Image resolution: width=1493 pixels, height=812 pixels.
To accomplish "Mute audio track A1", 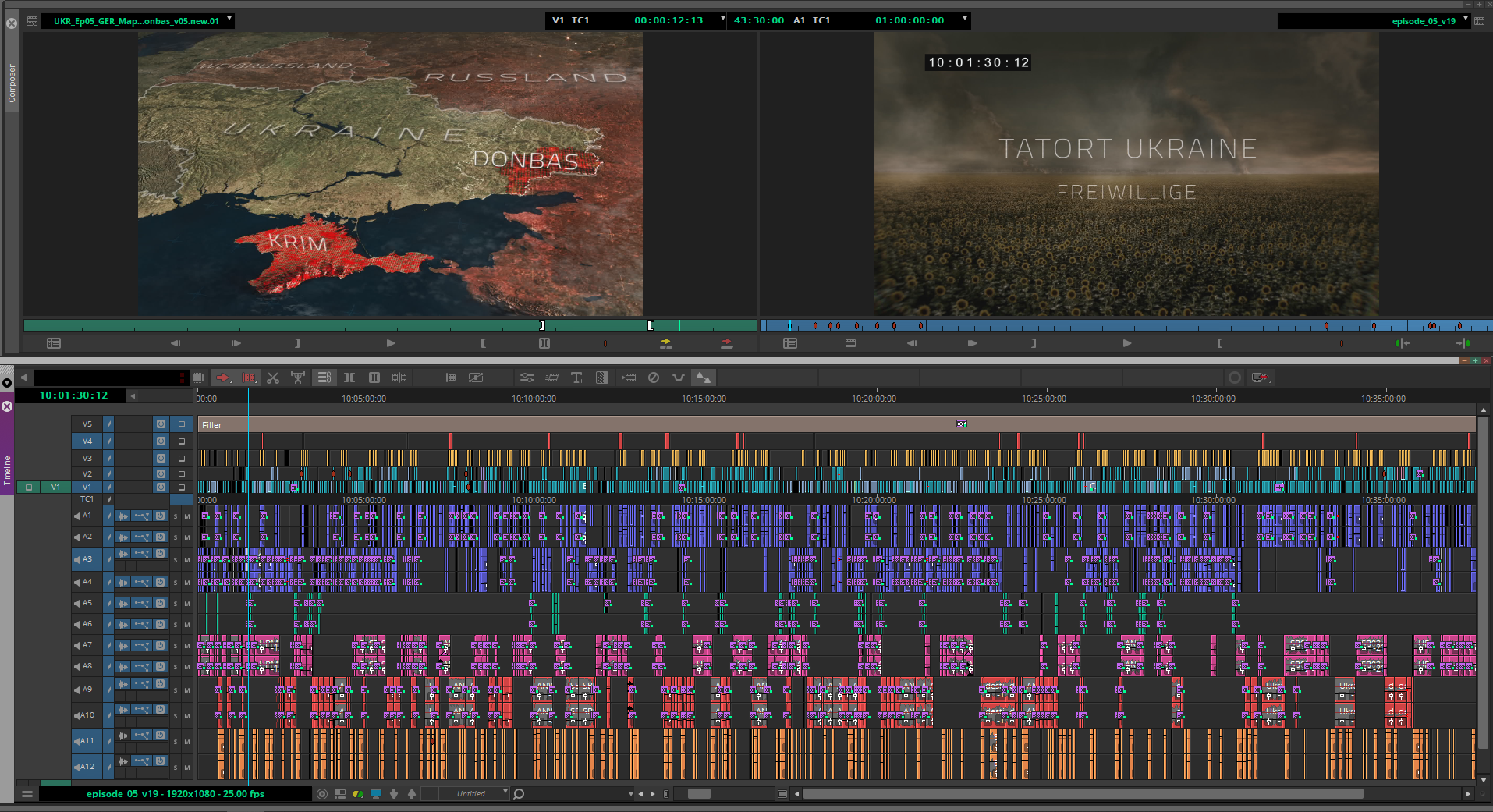I will tap(187, 516).
